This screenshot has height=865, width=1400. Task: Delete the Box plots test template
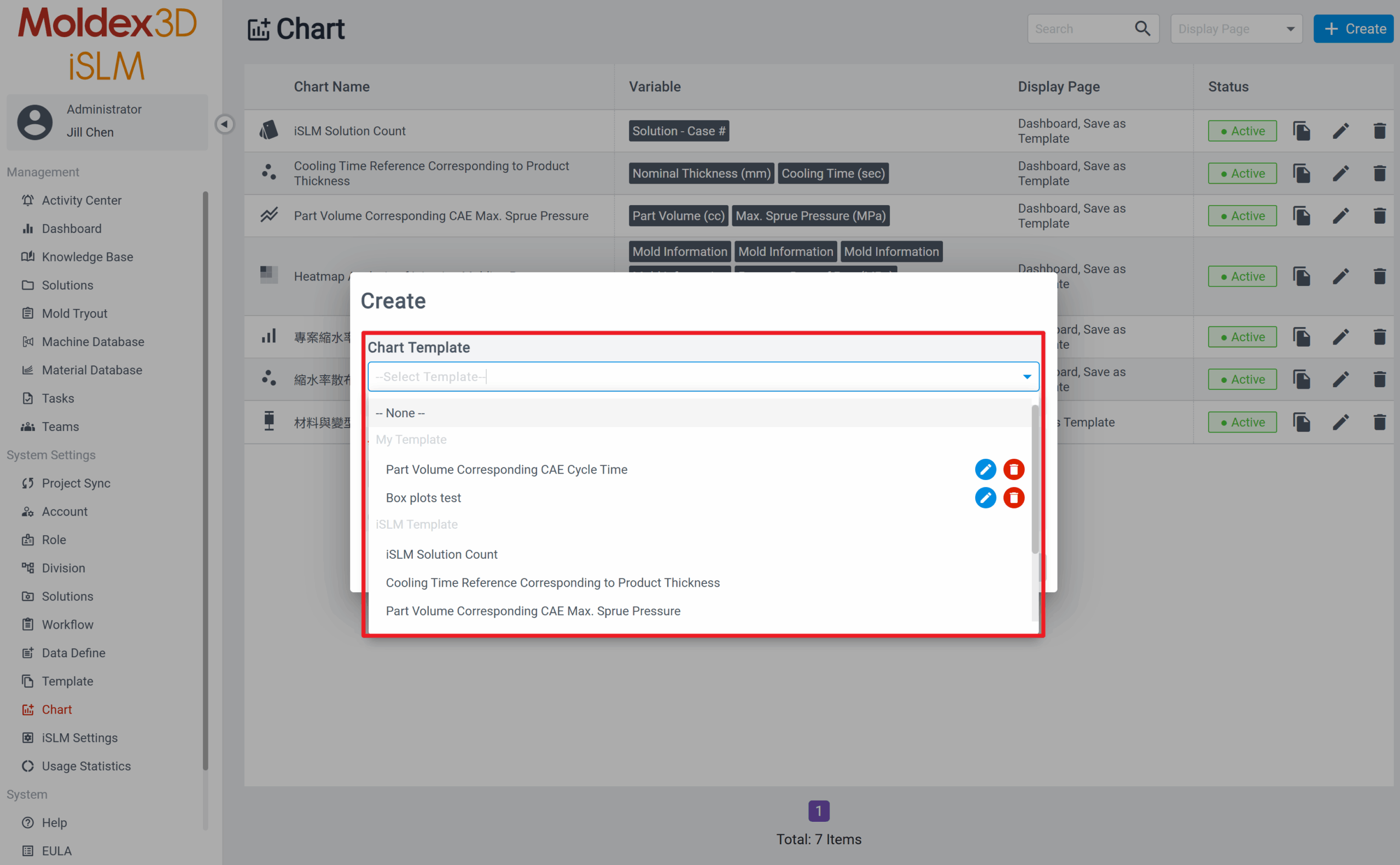[1014, 498]
